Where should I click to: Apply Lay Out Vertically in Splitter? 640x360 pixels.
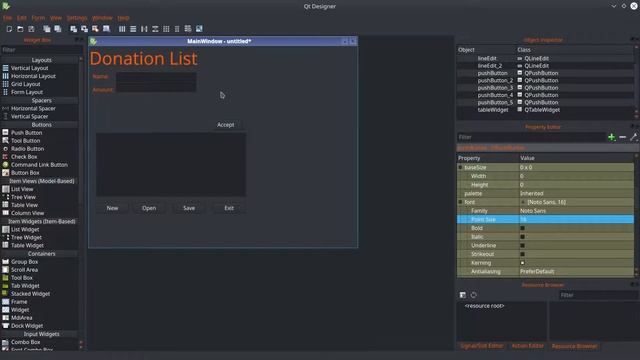point(155,29)
